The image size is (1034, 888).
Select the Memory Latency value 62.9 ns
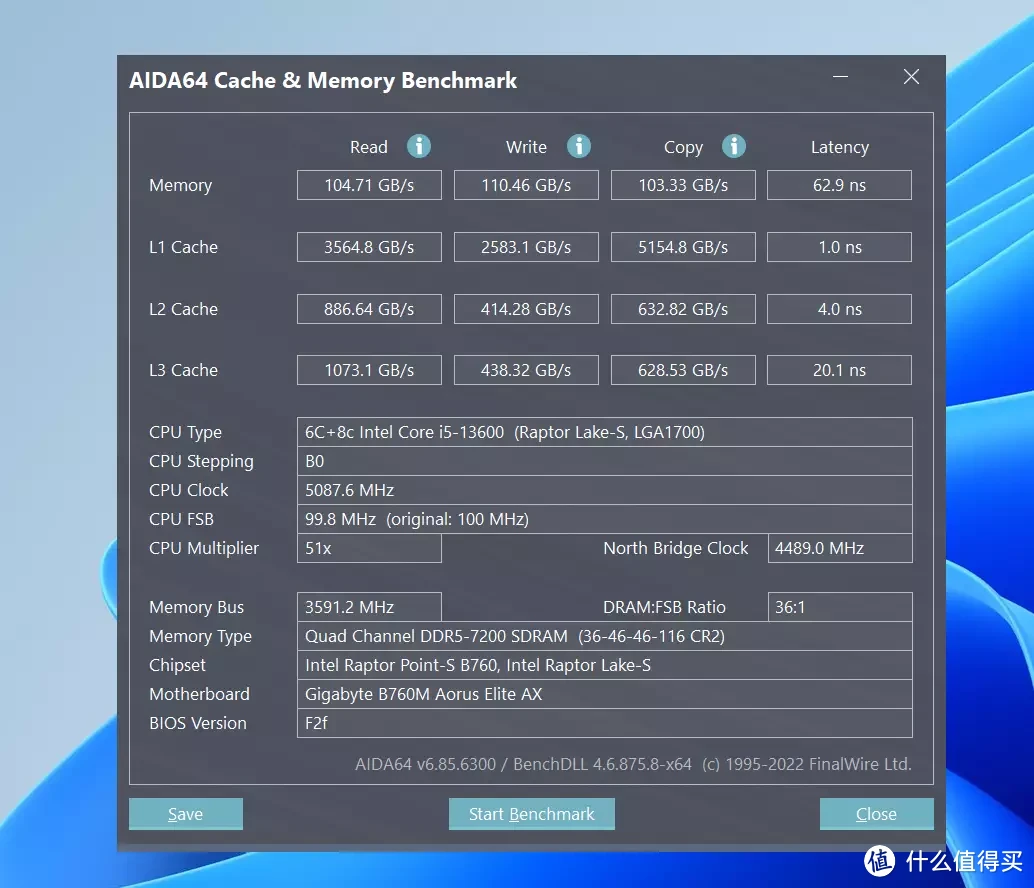point(839,185)
